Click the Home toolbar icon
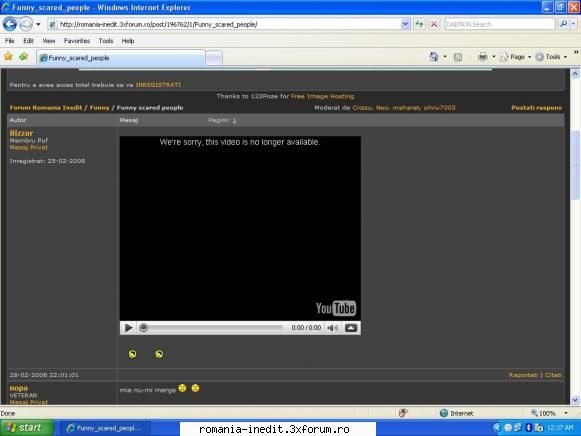Image resolution: width=581 pixels, height=436 pixels. (434, 57)
